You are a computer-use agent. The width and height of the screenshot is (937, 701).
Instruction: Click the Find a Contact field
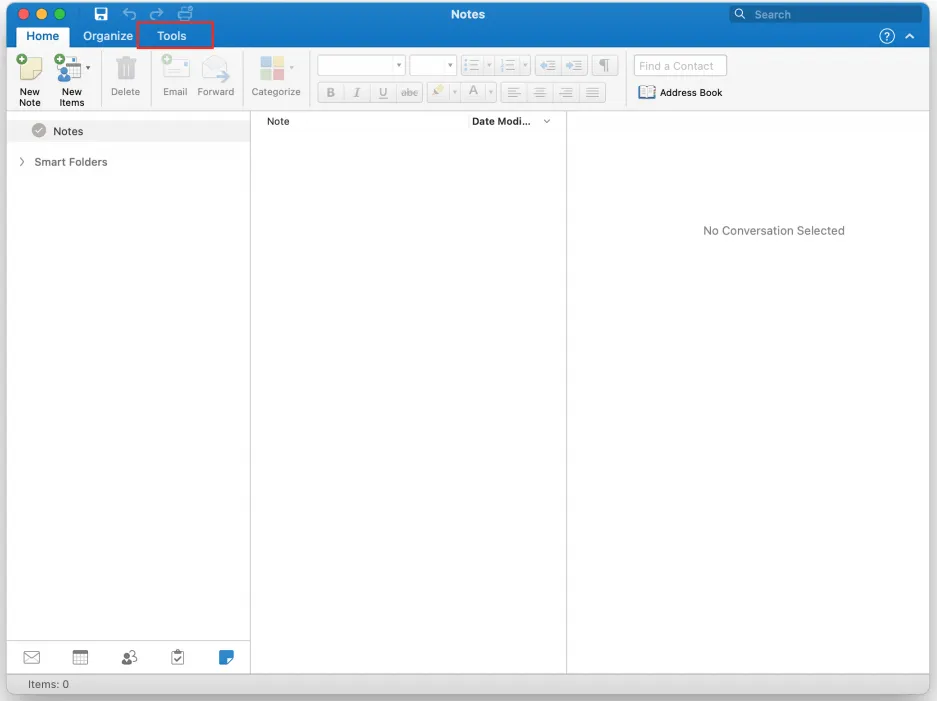[x=680, y=66]
